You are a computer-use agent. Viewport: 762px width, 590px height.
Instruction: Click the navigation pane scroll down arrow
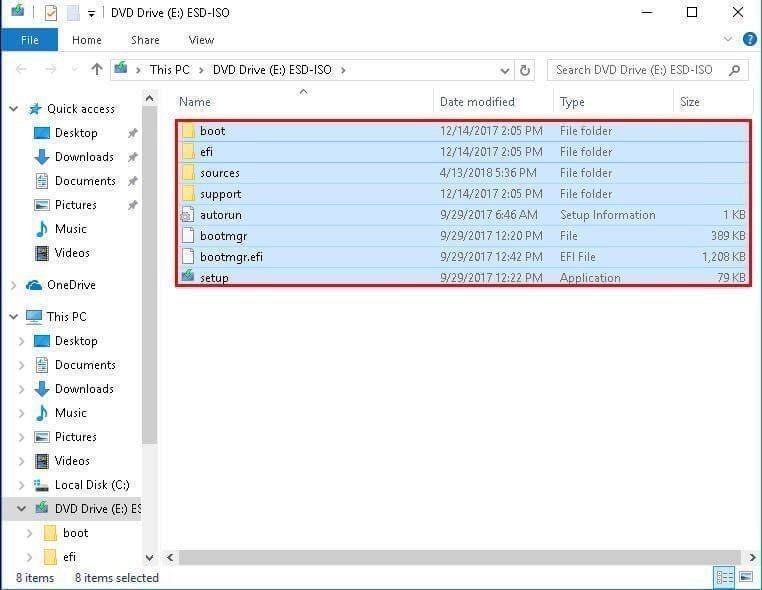coord(150,557)
